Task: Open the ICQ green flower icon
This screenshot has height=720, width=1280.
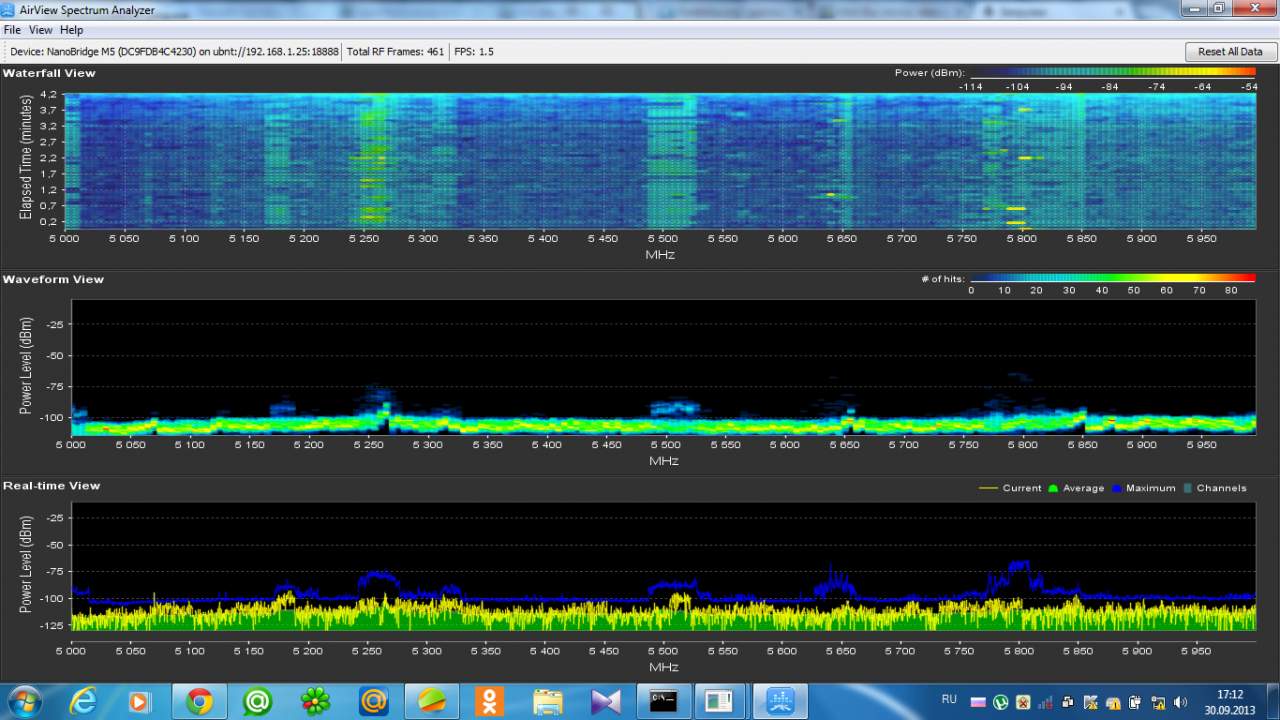Action: [315, 702]
